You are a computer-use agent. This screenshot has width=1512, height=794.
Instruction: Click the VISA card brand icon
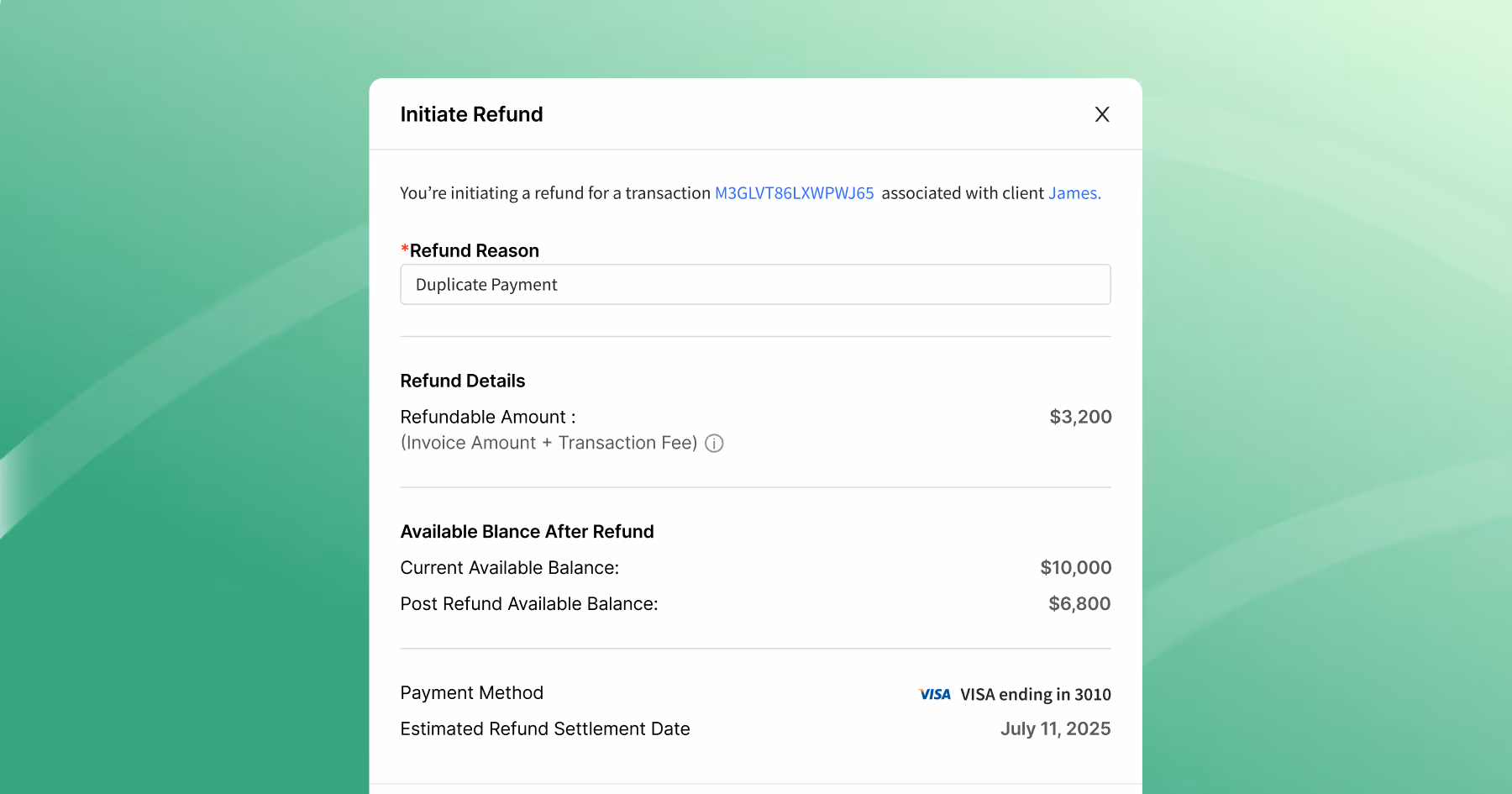click(934, 694)
